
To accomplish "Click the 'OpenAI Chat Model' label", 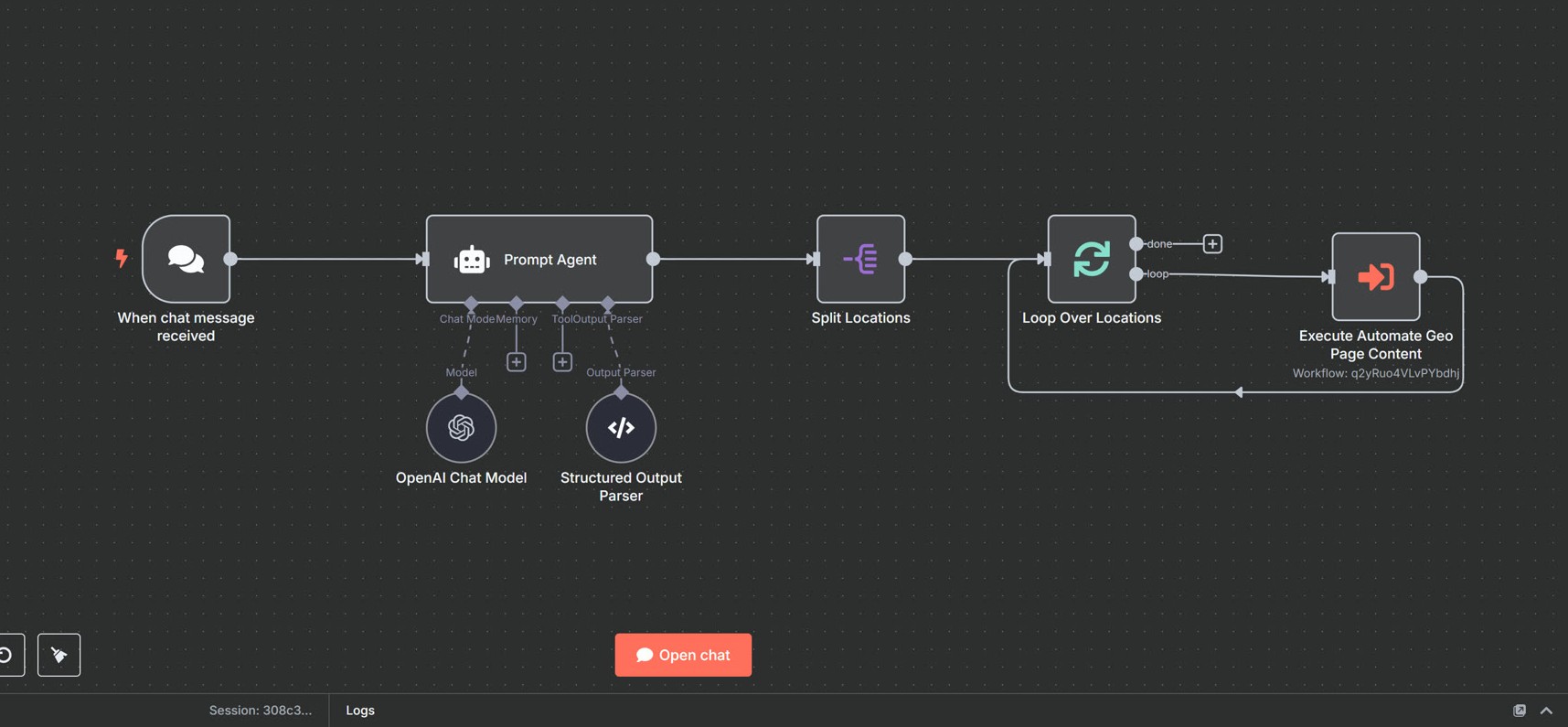I will 461,478.
